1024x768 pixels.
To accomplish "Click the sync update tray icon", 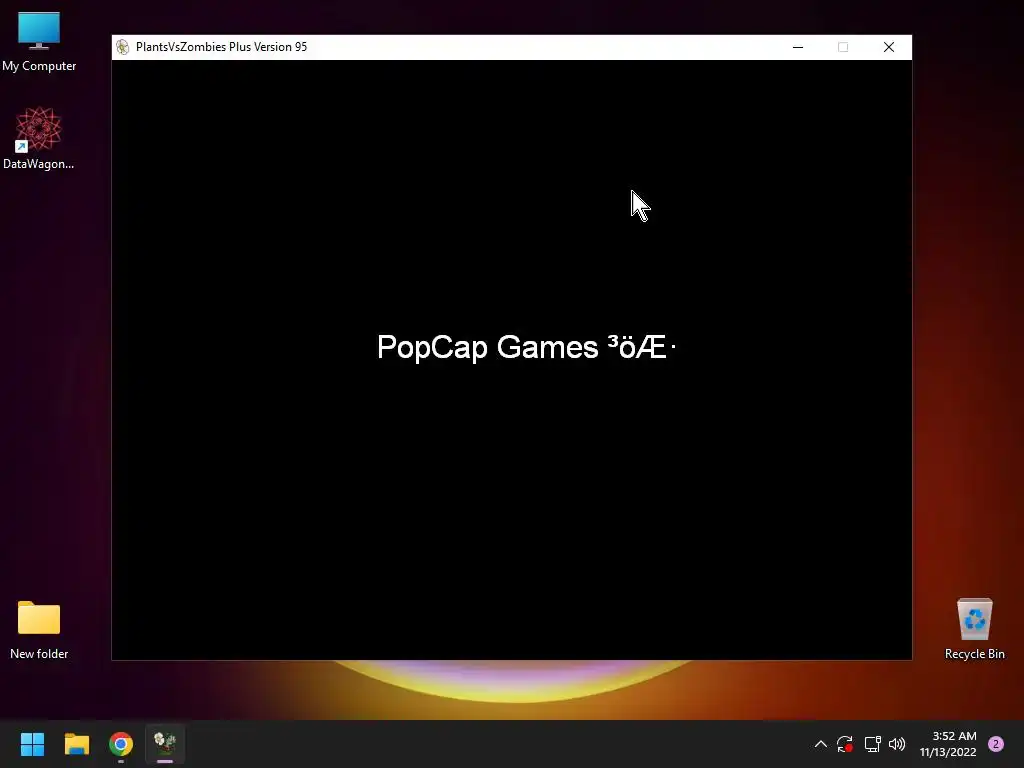I will tap(845, 744).
